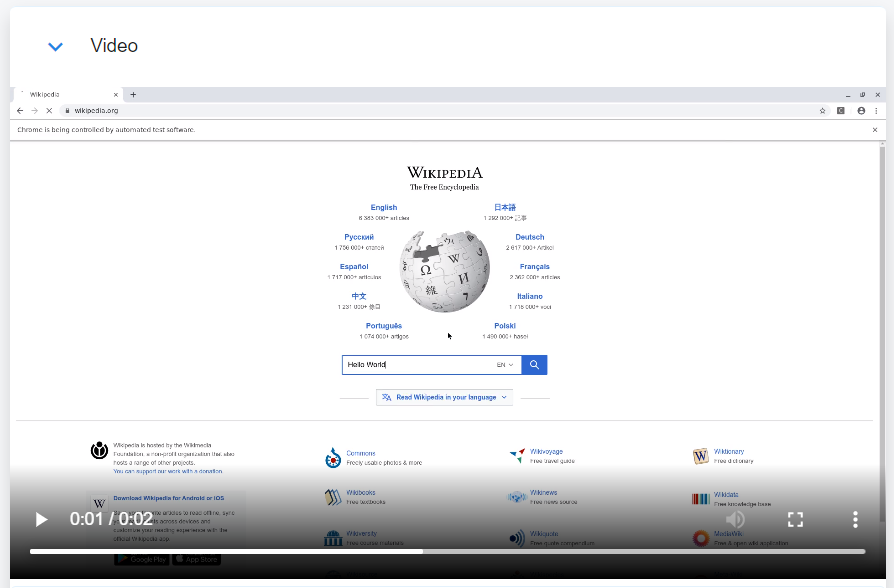894x588 pixels.
Task: Open the Wikidata barcode icon
Action: click(x=701, y=499)
